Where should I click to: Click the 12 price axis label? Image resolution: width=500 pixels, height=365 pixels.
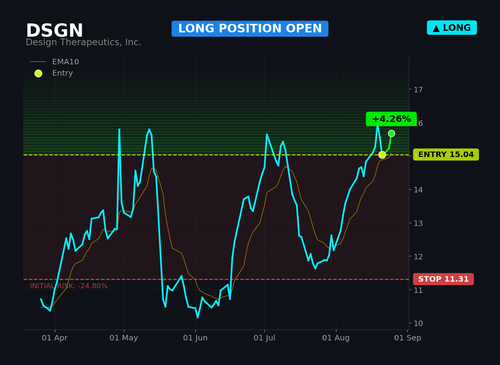tap(418, 257)
